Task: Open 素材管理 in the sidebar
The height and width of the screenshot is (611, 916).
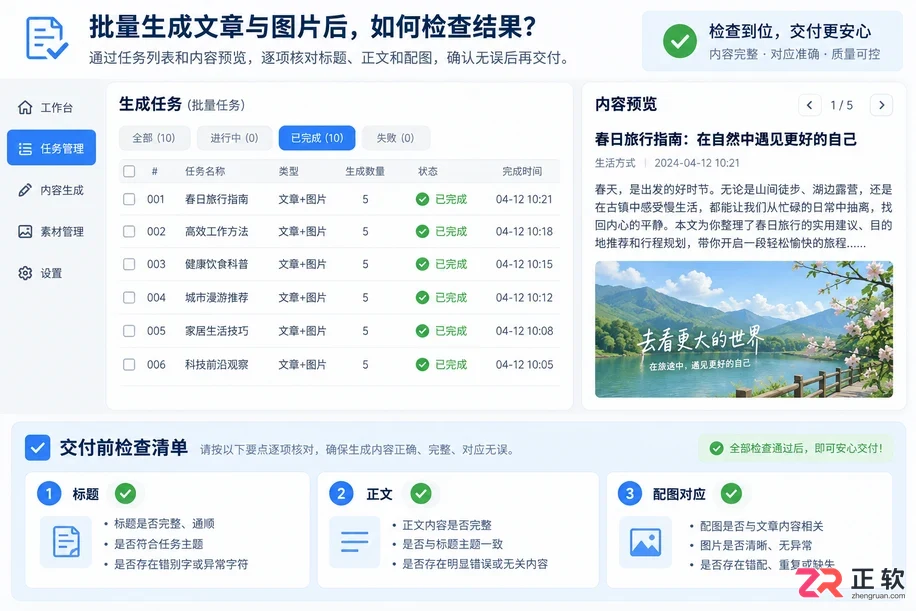Action: 51,231
